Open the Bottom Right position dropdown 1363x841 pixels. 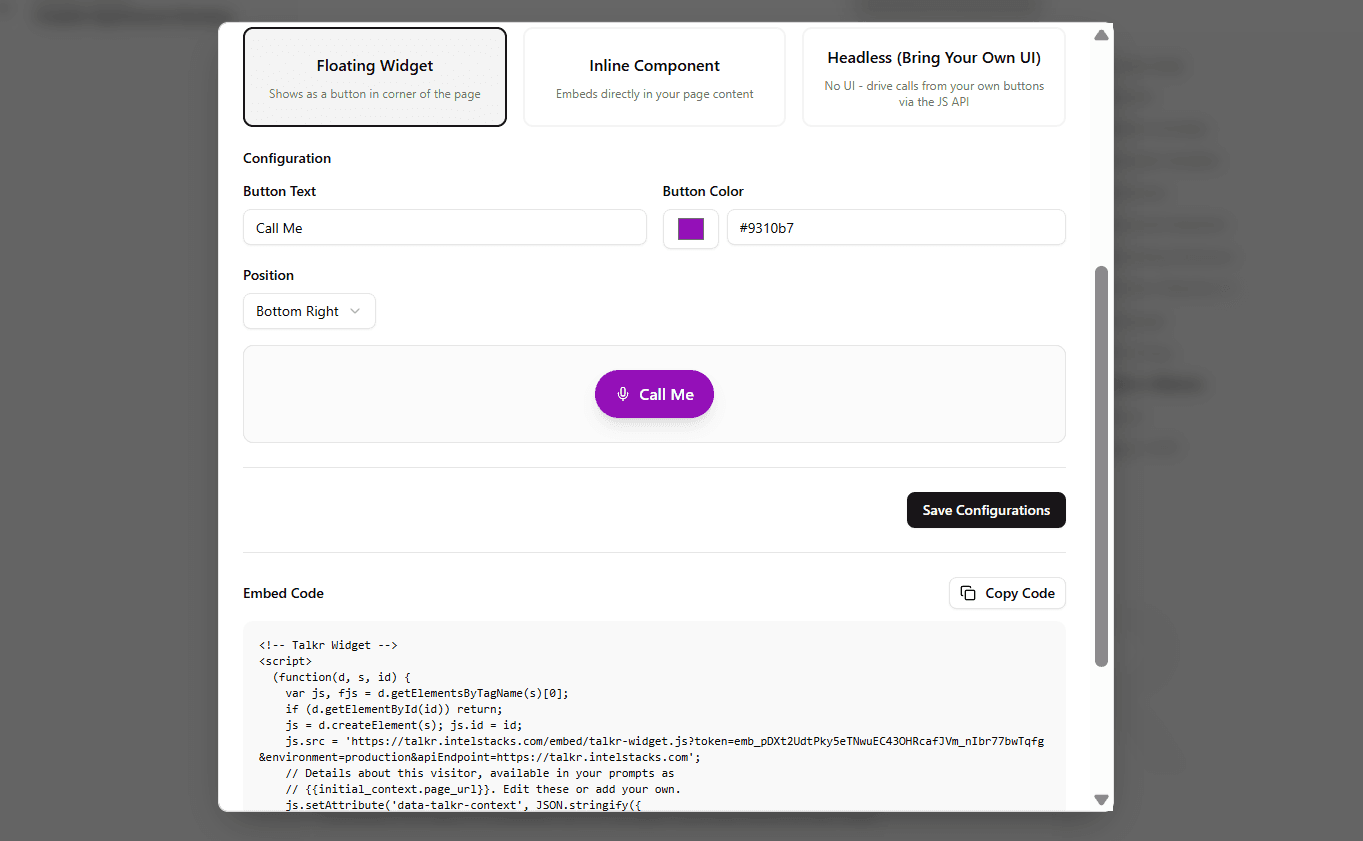tap(309, 311)
